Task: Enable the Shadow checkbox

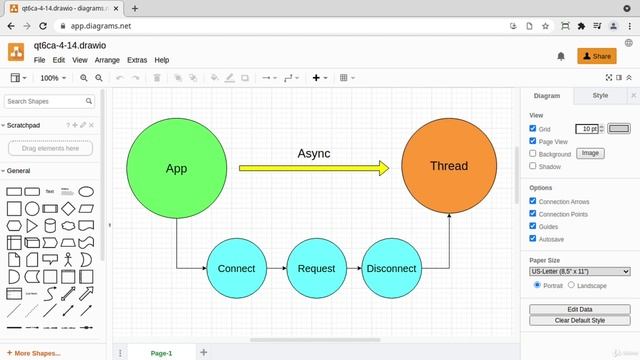Action: [x=533, y=166]
